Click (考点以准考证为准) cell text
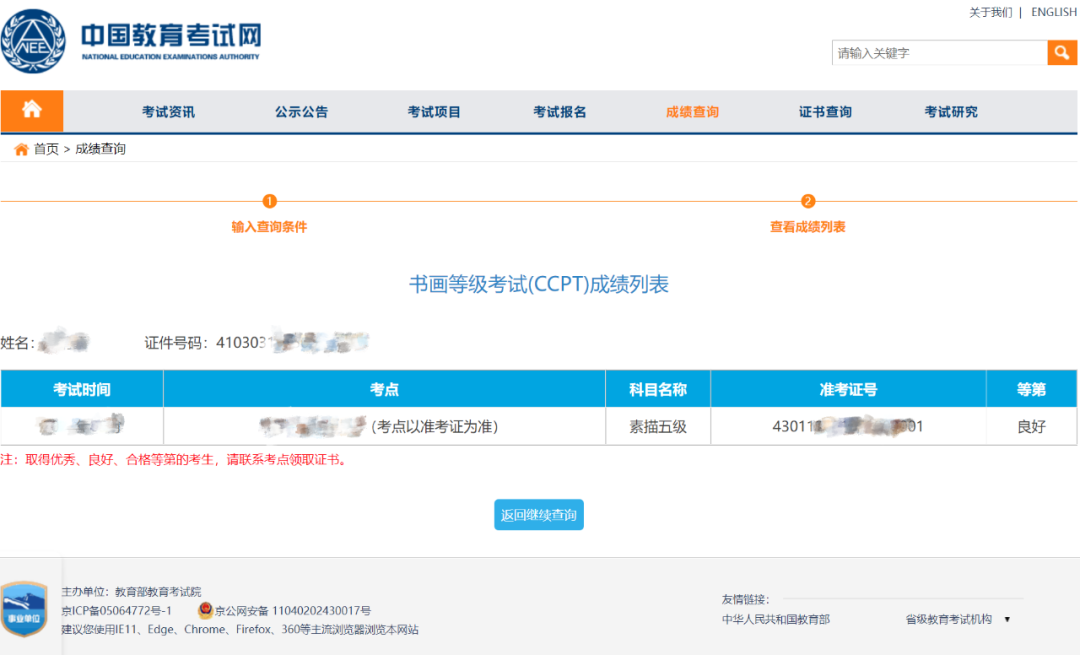 (x=434, y=426)
